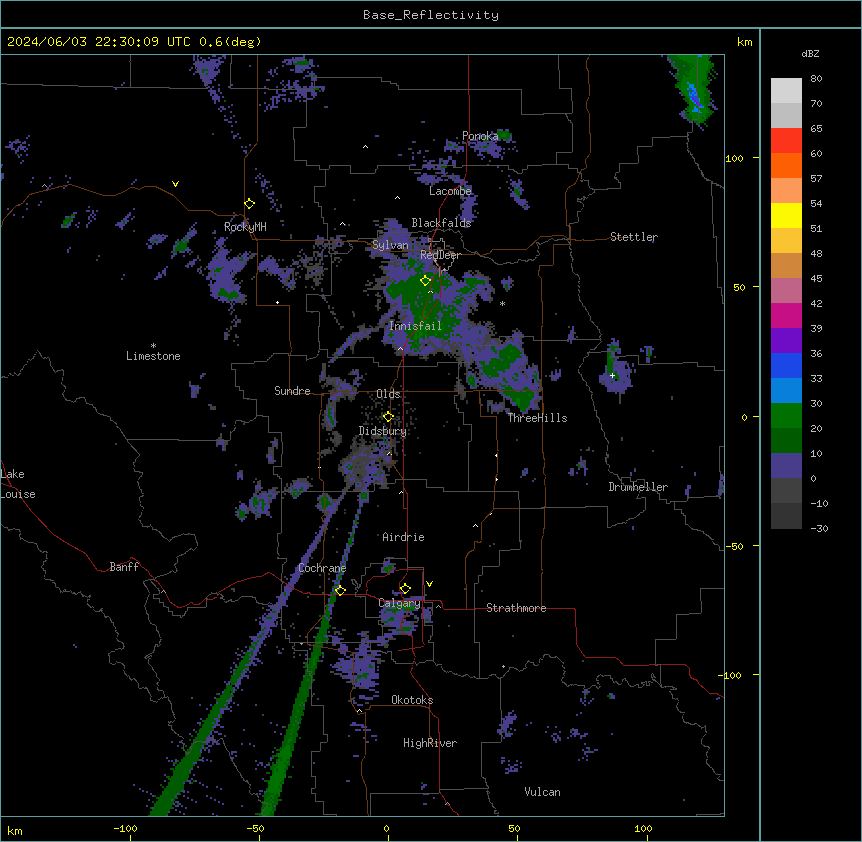Image resolution: width=862 pixels, height=842 pixels.
Task: Click the Sylvan label
Action: click(390, 245)
